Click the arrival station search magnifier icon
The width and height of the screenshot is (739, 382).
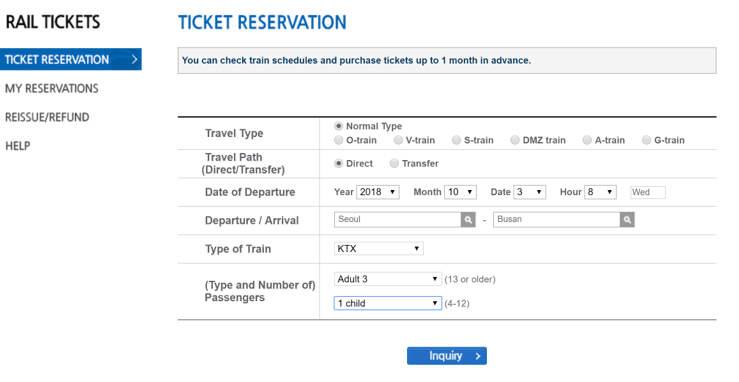tap(627, 220)
